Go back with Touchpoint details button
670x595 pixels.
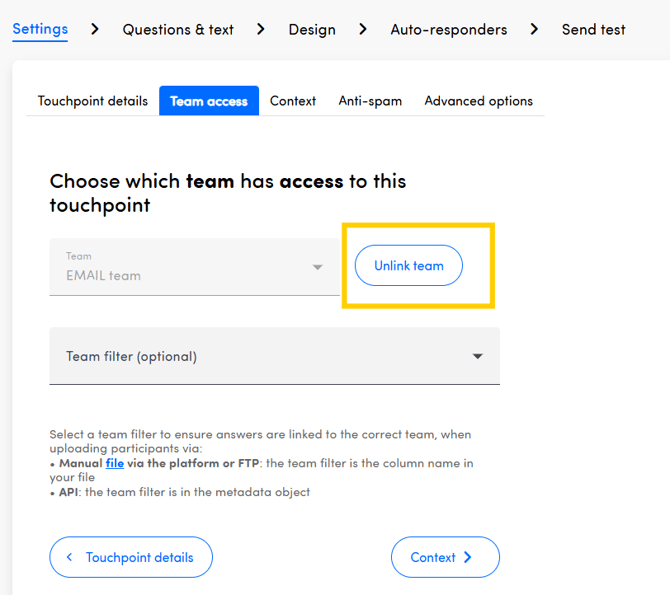pyautogui.click(x=131, y=557)
